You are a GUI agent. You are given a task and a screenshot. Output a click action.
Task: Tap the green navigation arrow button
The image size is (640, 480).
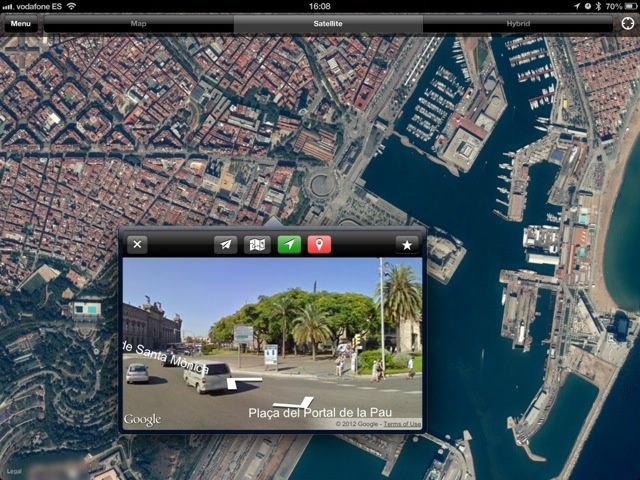tap(289, 244)
